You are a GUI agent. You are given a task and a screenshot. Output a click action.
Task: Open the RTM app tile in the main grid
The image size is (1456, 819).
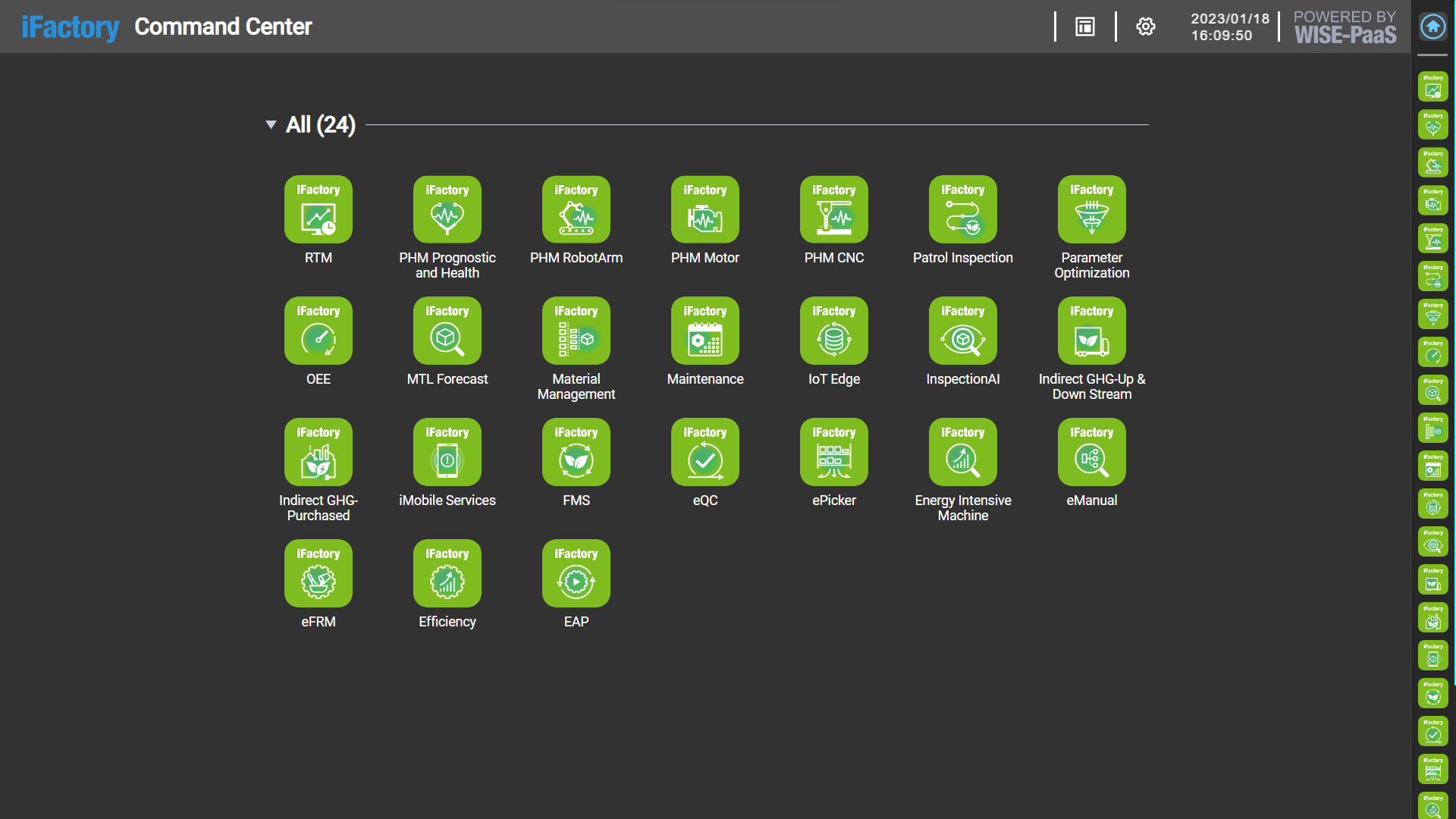click(318, 209)
